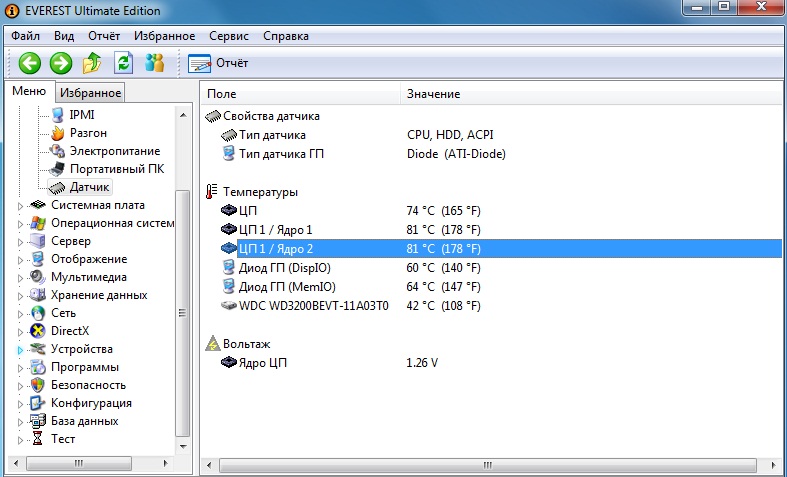787x477 pixels.
Task: Click the Windows flag icon of Операционная система
Action: click(38, 223)
